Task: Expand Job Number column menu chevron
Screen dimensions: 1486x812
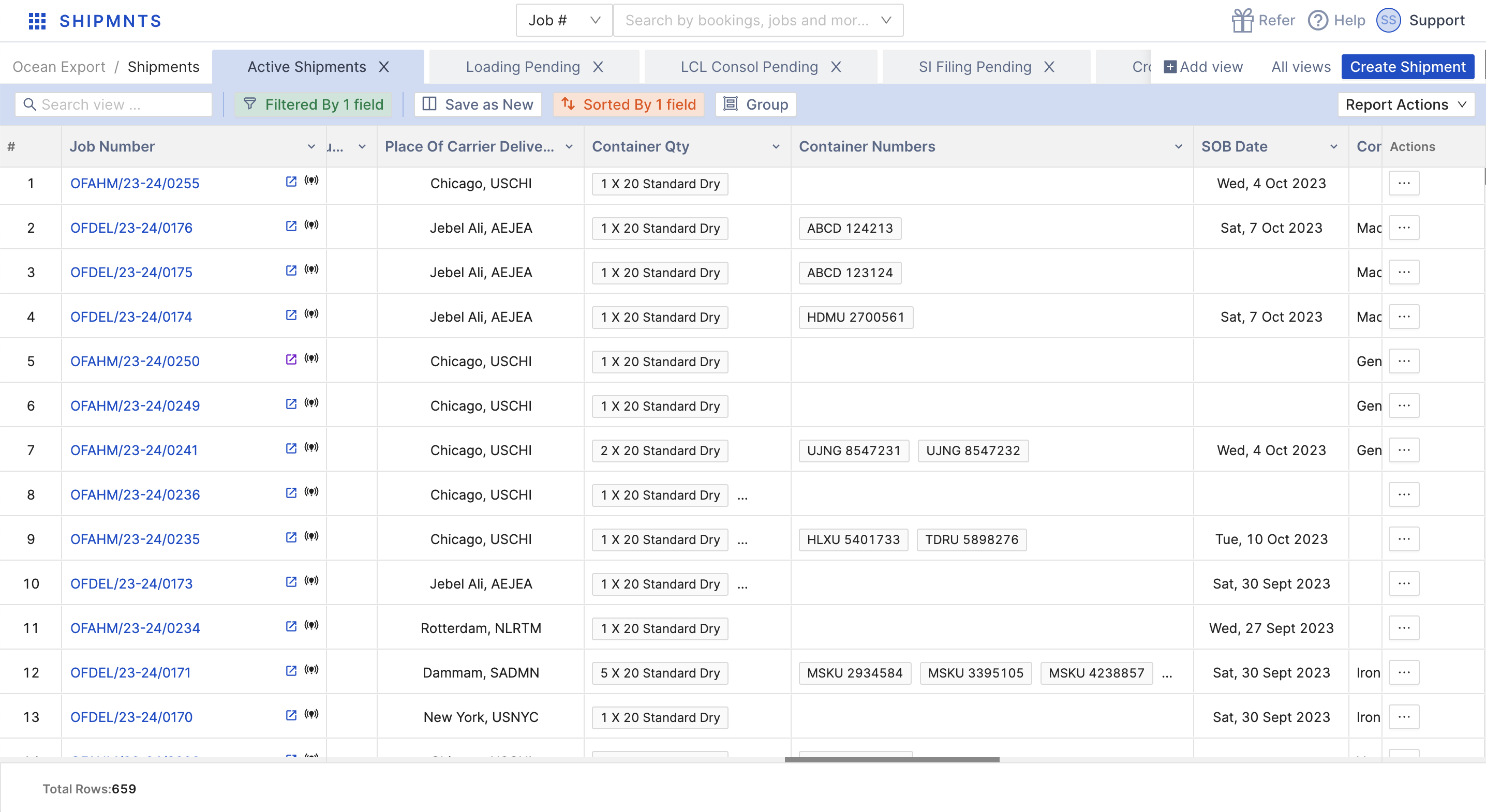Action: pos(311,146)
